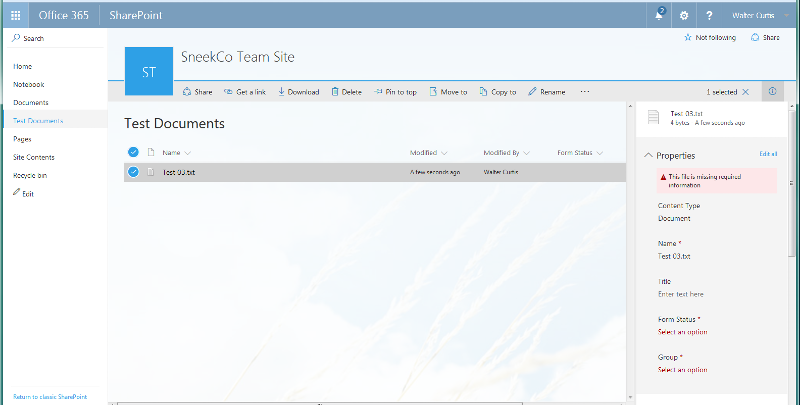Clear the 1 selected X icon
This screenshot has width=800, height=405.
click(745, 92)
